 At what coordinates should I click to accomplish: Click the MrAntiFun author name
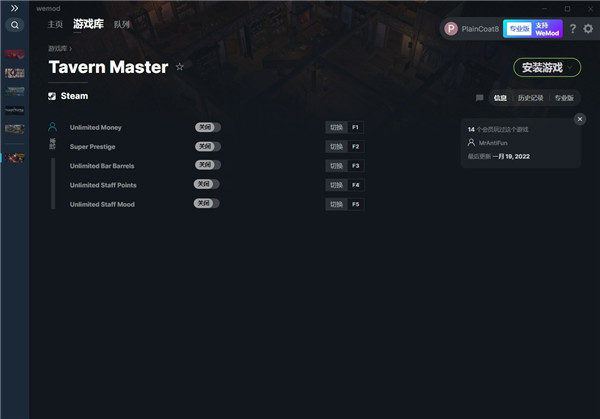click(493, 143)
